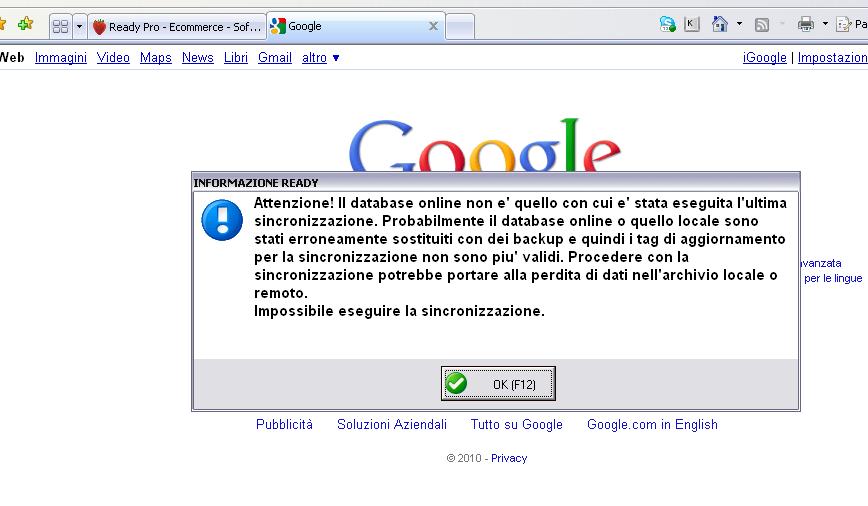Click the K toolbar icon
Image resolution: width=868 pixels, height=506 pixels.
pyautogui.click(x=691, y=24)
